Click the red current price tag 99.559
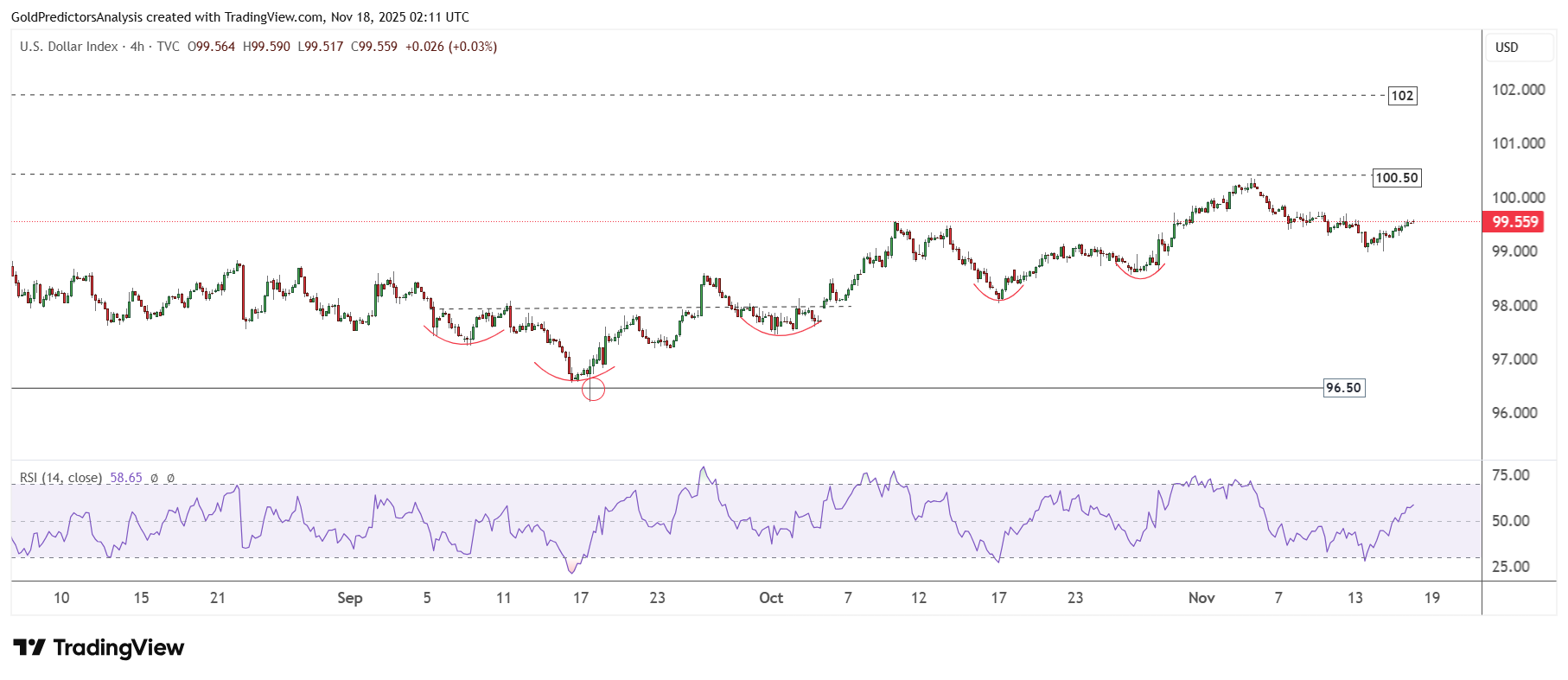Screen dimensions: 1568x680 pos(1515,222)
